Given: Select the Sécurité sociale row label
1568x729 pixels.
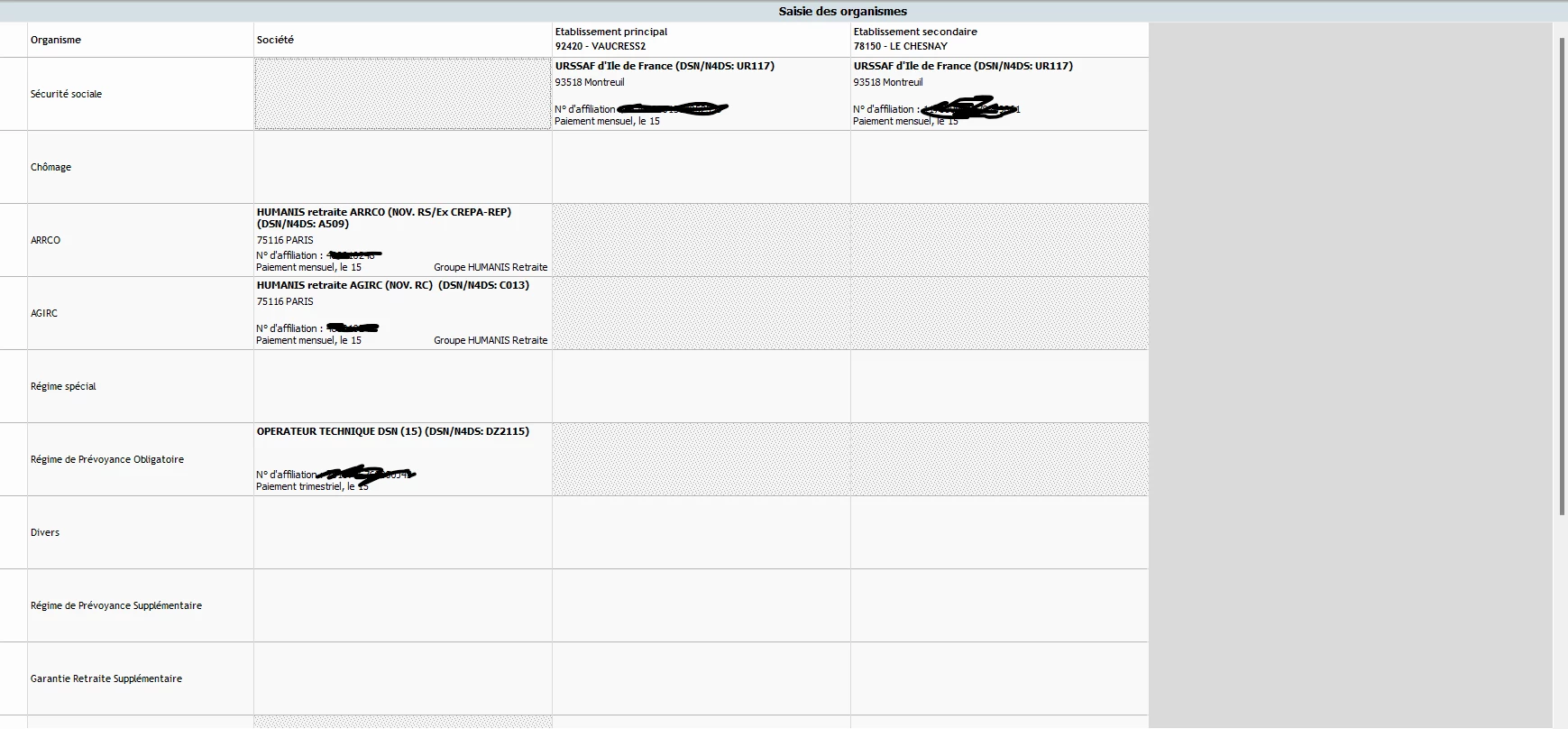Looking at the screenshot, I should 66,94.
